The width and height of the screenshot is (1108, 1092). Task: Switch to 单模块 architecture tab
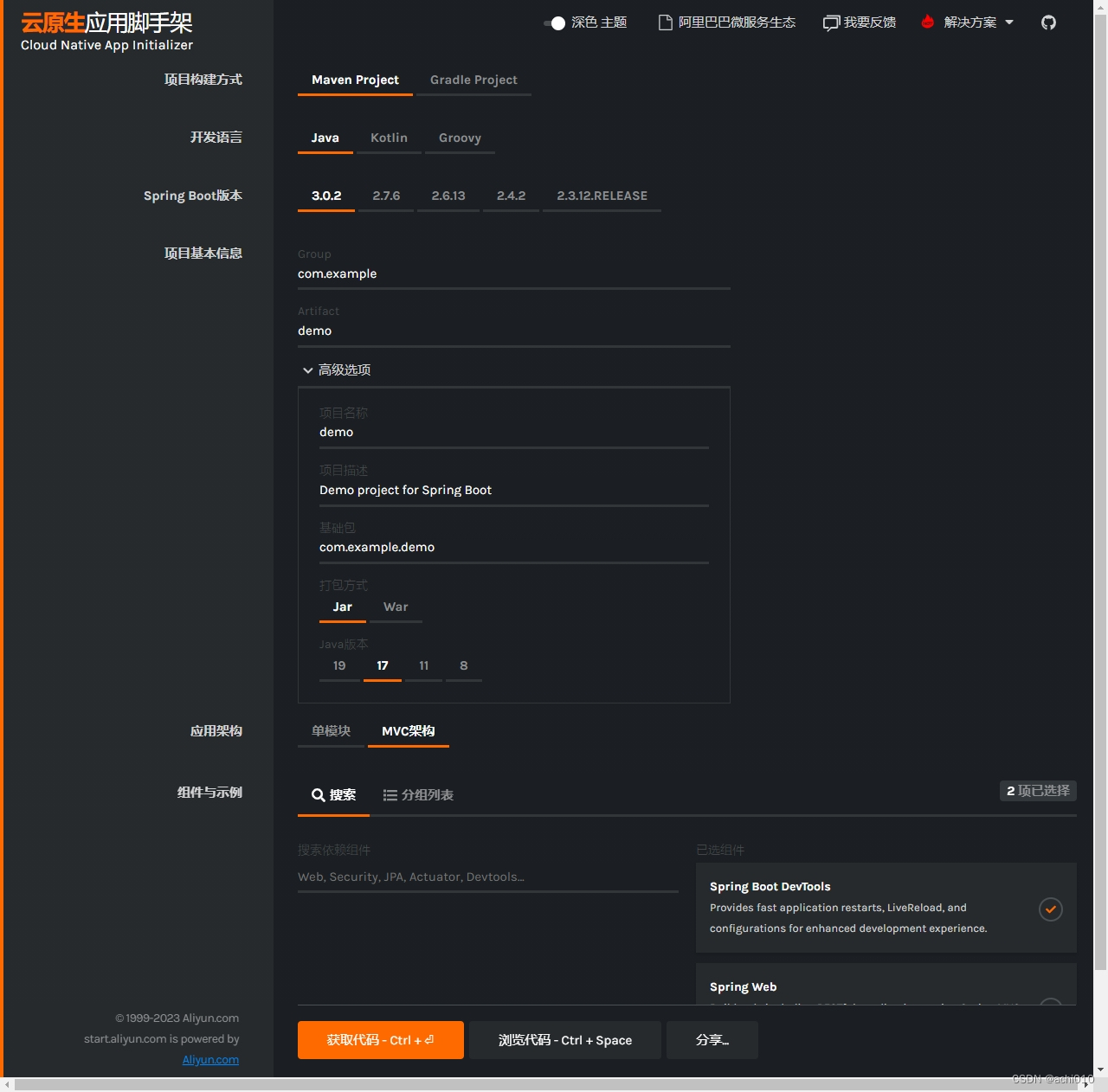coord(332,731)
